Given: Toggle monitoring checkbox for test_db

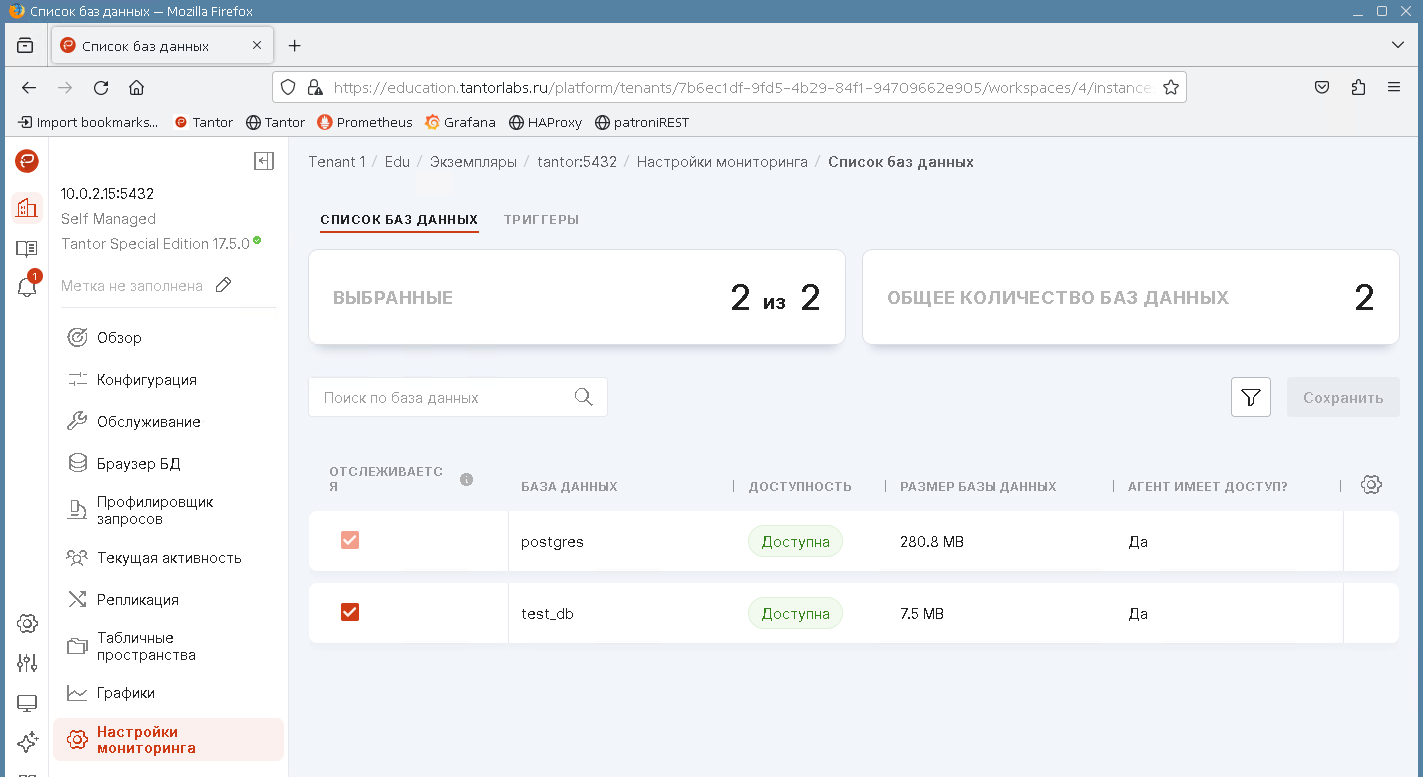Looking at the screenshot, I should [350, 612].
